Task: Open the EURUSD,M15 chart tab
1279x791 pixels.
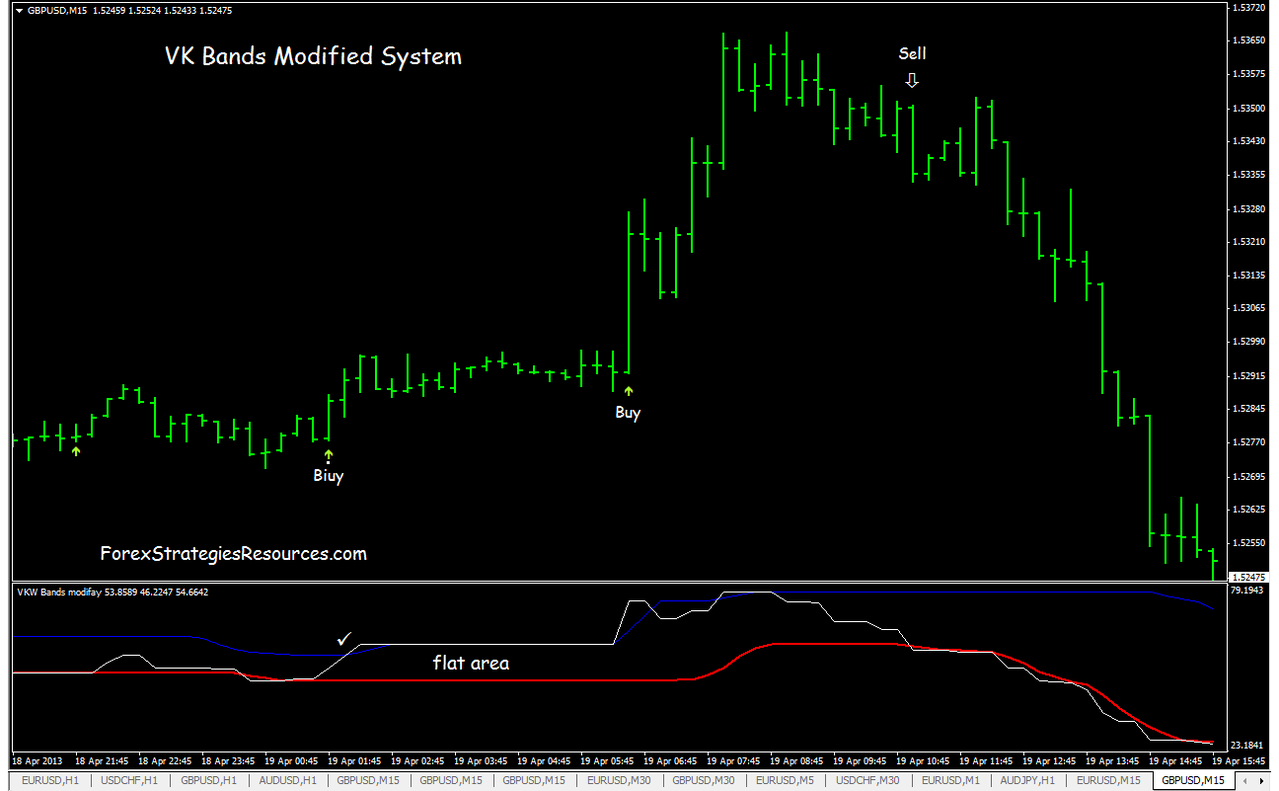Action: click(1109, 780)
